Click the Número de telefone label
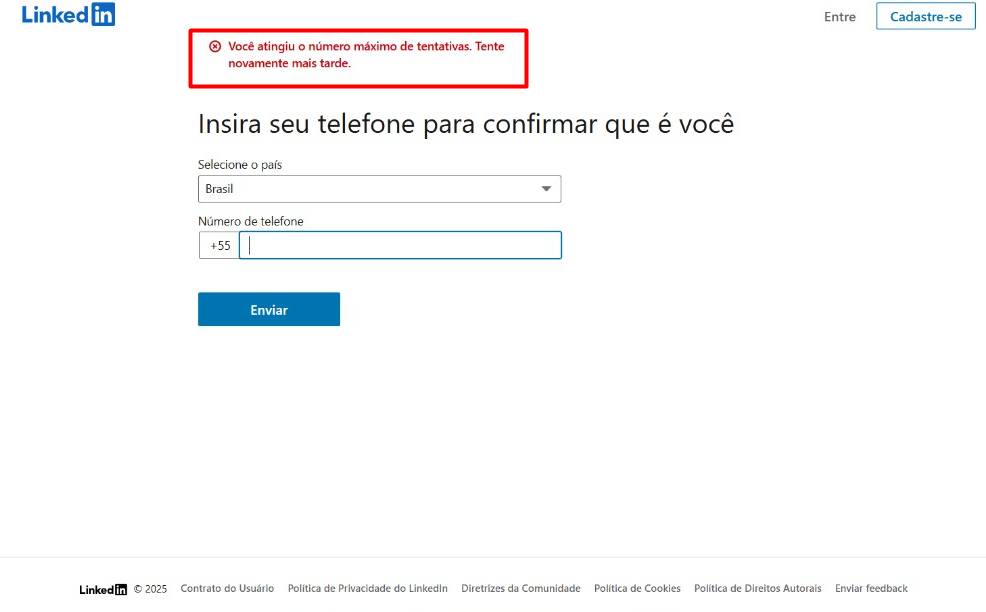The width and height of the screenshot is (986, 612). pyautogui.click(x=250, y=221)
